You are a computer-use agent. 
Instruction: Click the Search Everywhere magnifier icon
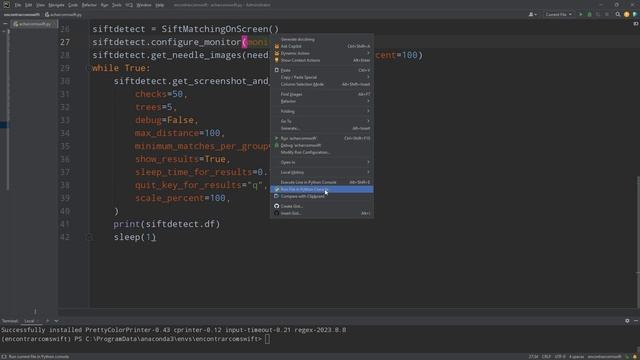pyautogui.click(x=618, y=14)
